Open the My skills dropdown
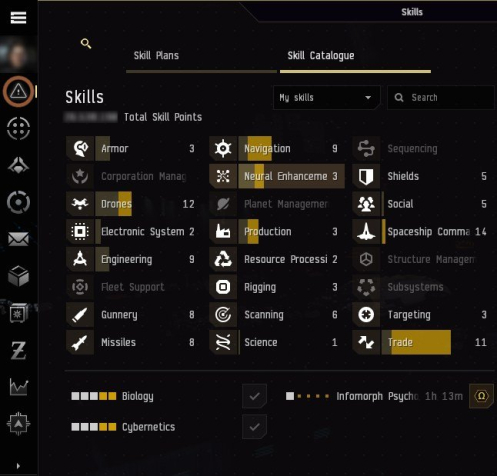 pyautogui.click(x=326, y=97)
